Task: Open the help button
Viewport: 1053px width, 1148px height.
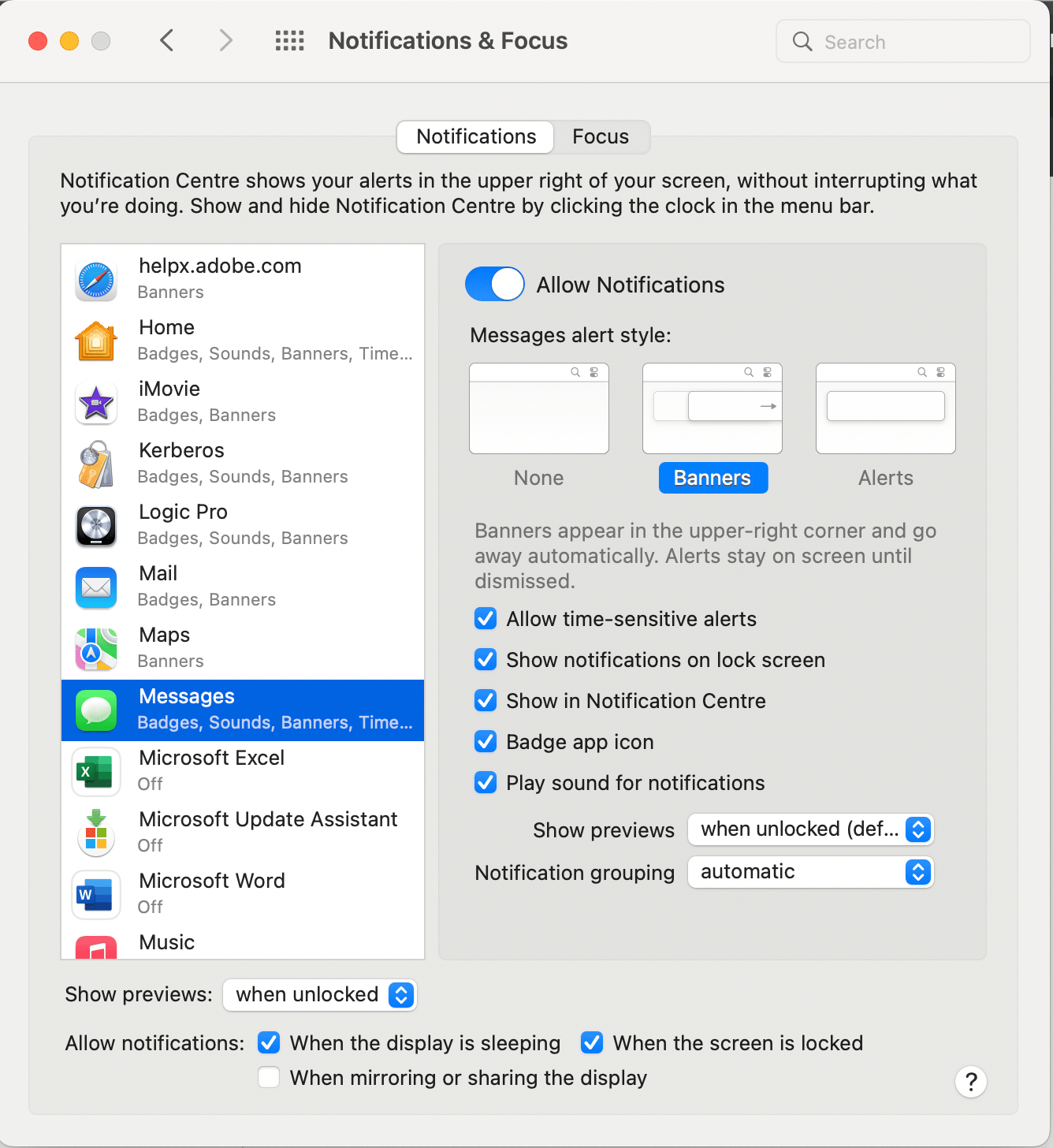Action: (x=970, y=1082)
